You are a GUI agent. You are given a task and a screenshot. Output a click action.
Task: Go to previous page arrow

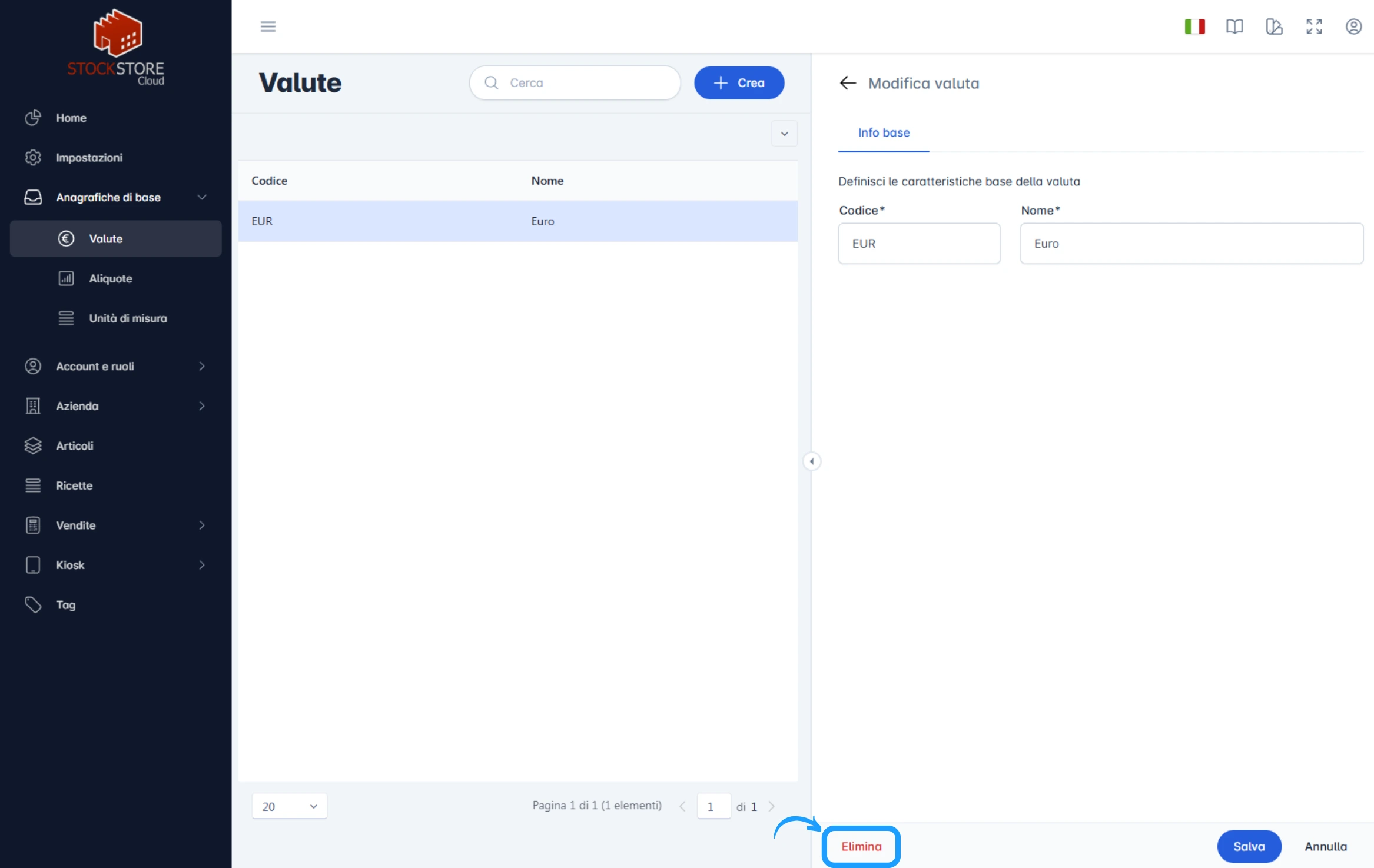point(682,806)
